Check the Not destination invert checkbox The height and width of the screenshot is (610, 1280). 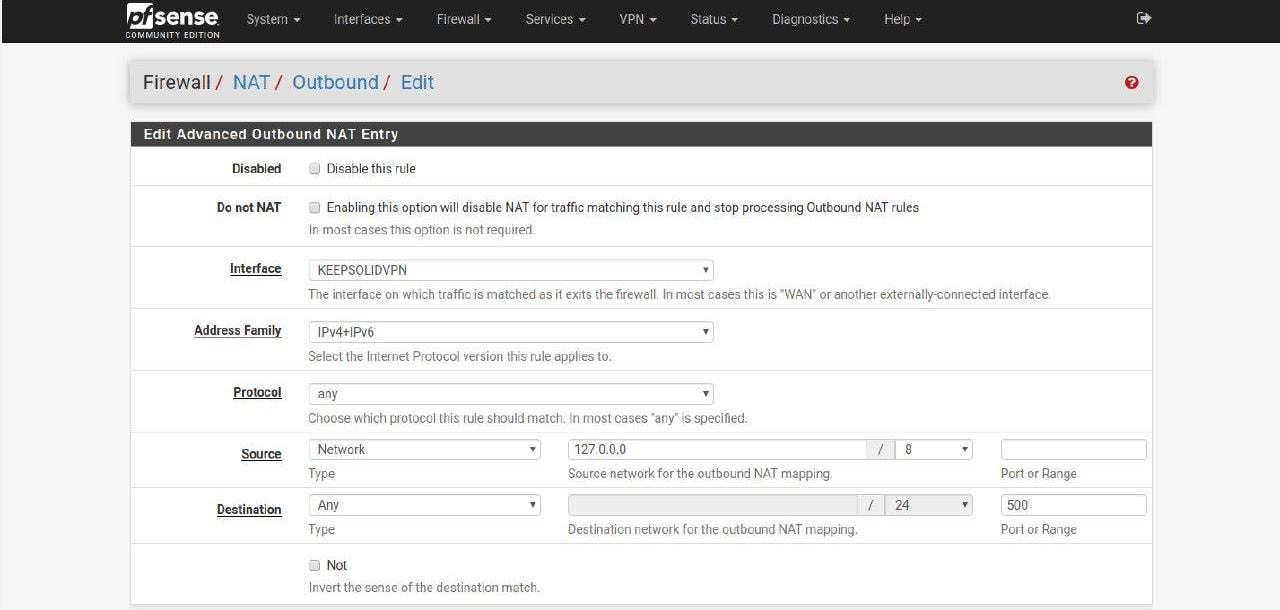point(315,565)
